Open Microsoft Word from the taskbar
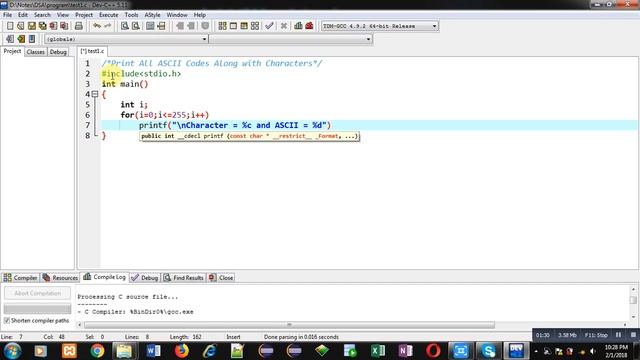Viewport: 640px width, 360px height. (x=153, y=351)
